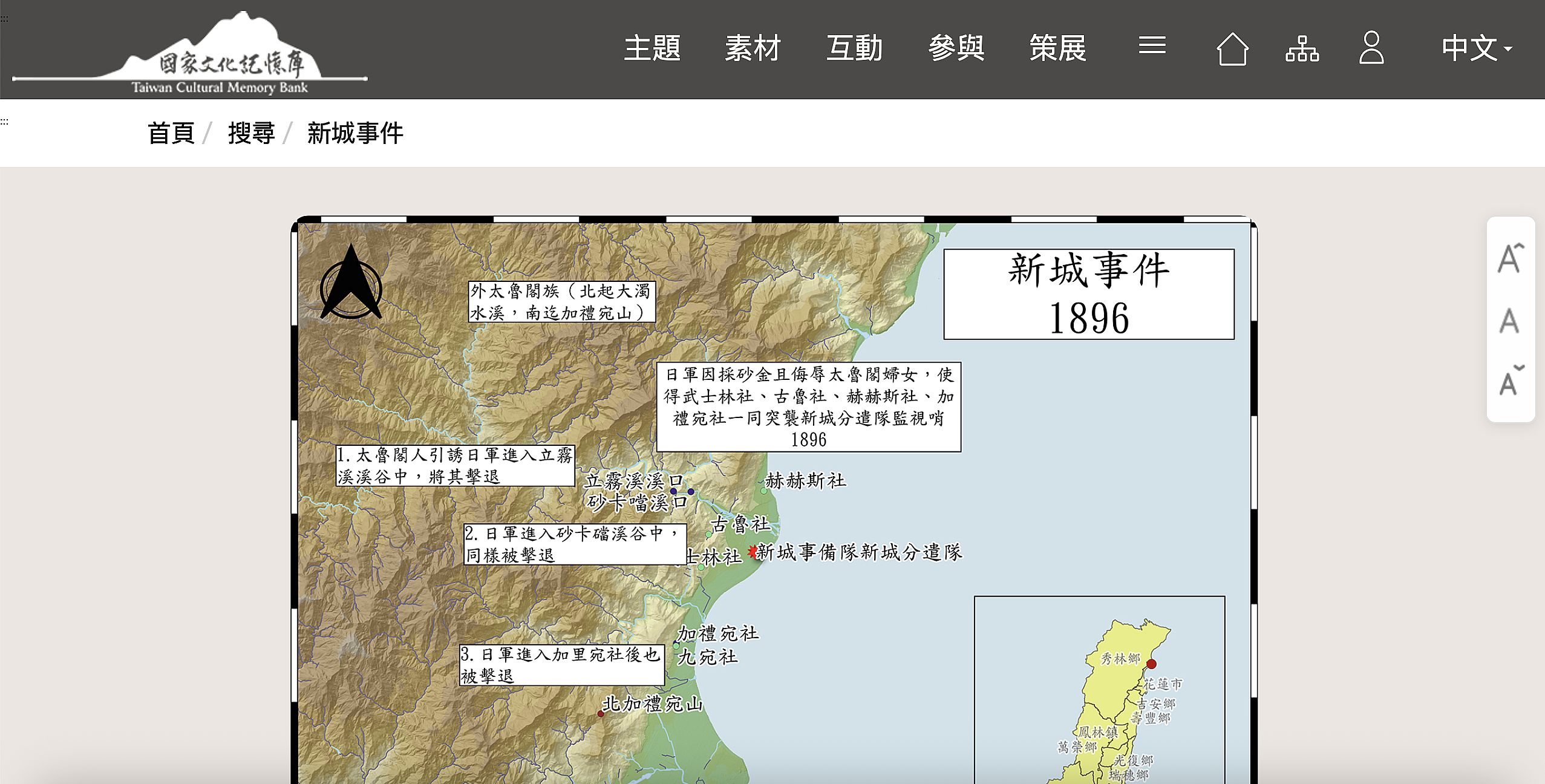Click 新城事件 breadcrumb item
This screenshot has height=784, width=1545.
coord(355,133)
